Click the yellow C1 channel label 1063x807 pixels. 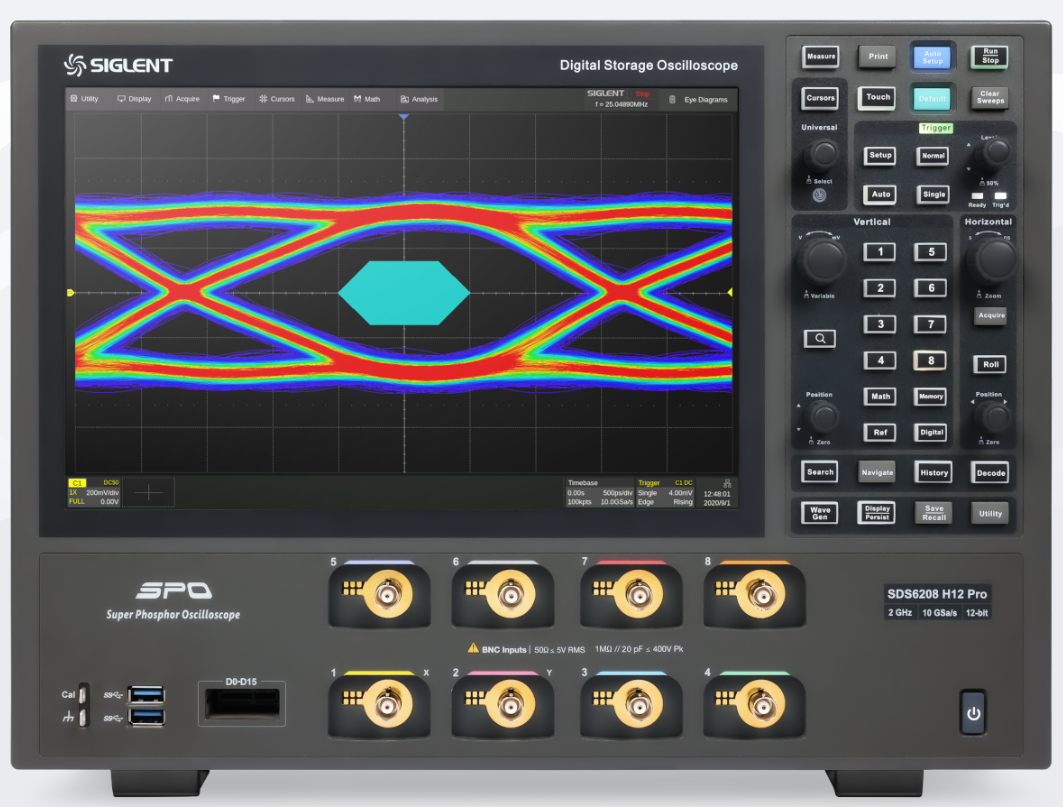click(x=78, y=483)
